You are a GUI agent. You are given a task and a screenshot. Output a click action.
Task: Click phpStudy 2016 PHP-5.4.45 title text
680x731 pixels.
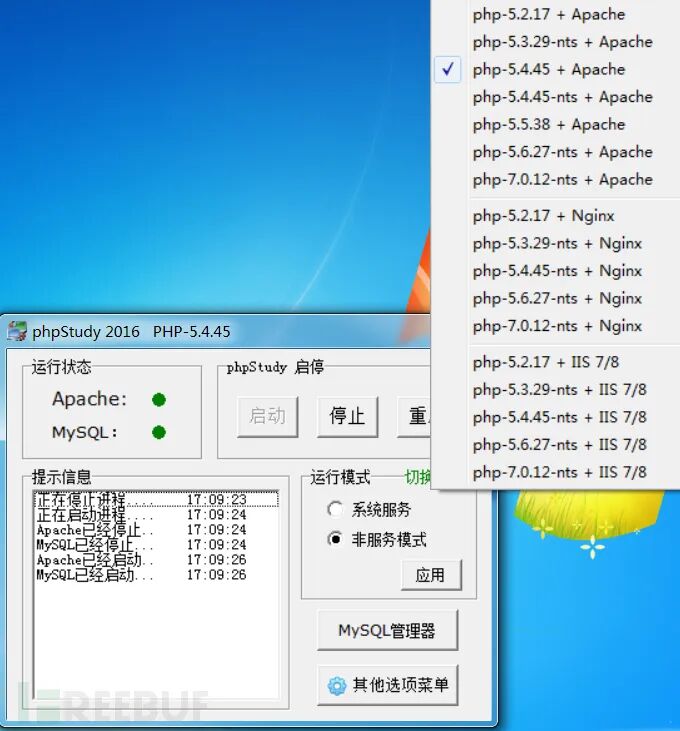tap(131, 331)
